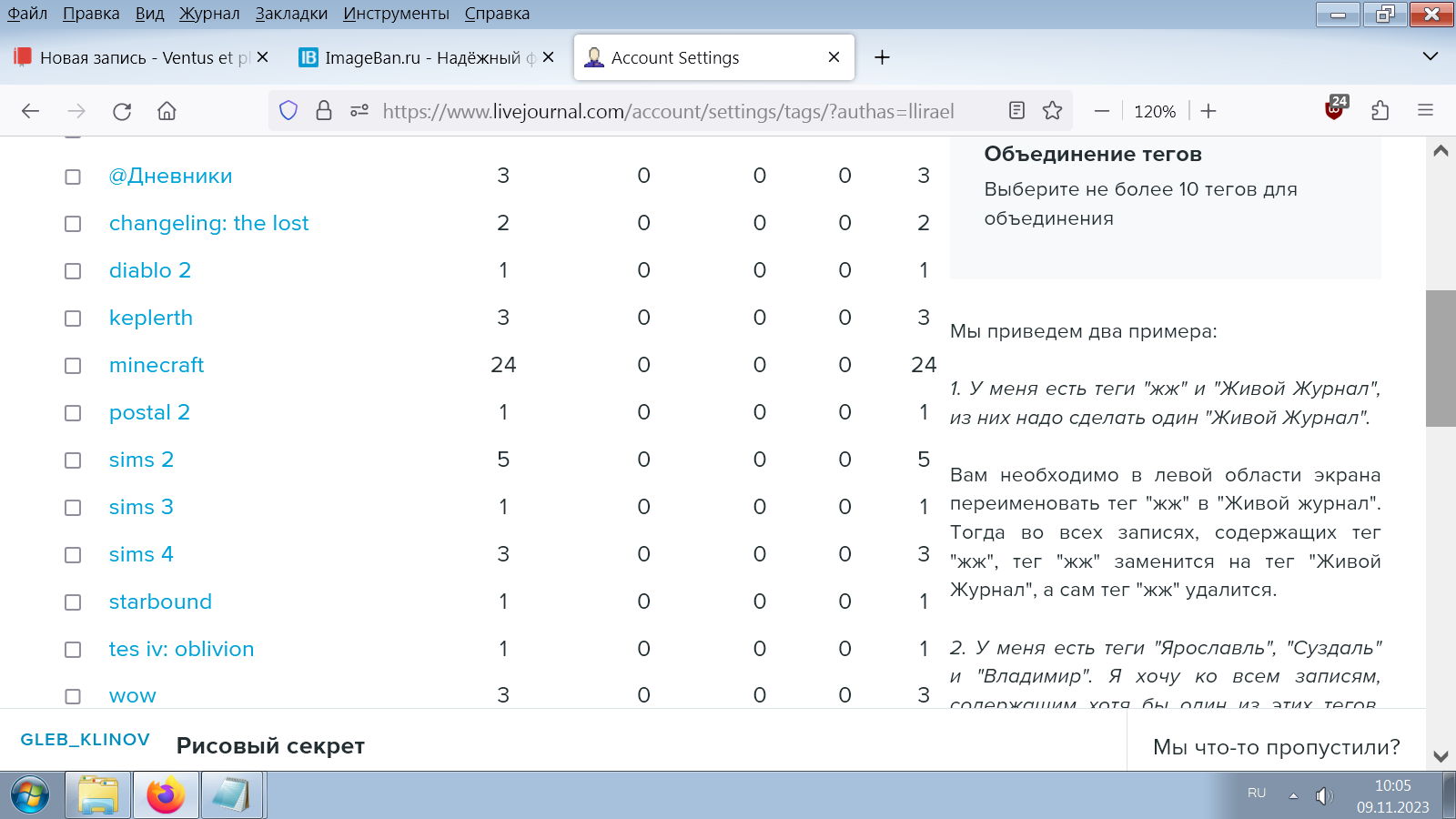This screenshot has width=1456, height=819.
Task: Open site permissions icon in address bar
Action: click(359, 111)
